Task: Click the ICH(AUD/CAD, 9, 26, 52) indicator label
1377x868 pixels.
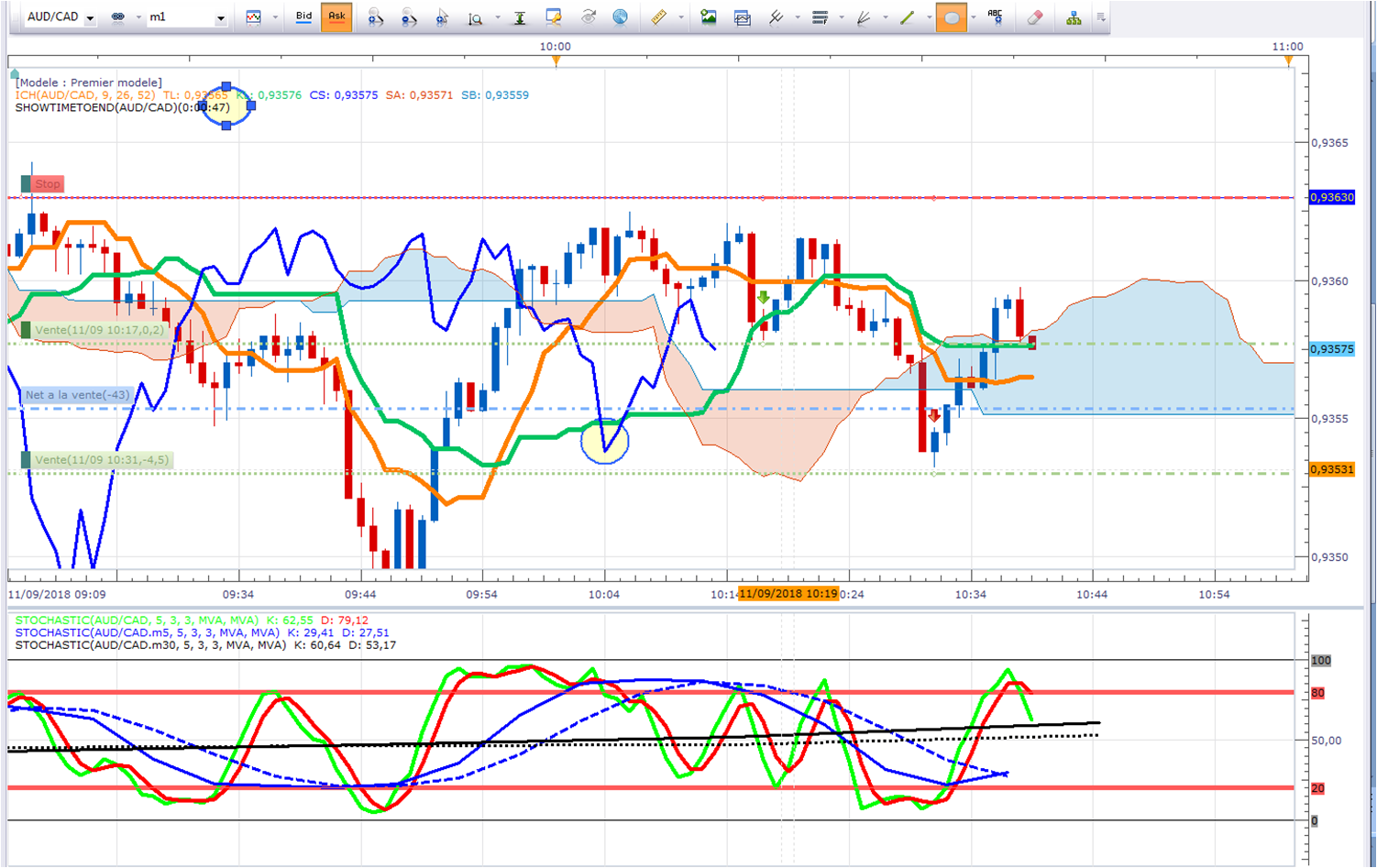Action: click(x=85, y=95)
